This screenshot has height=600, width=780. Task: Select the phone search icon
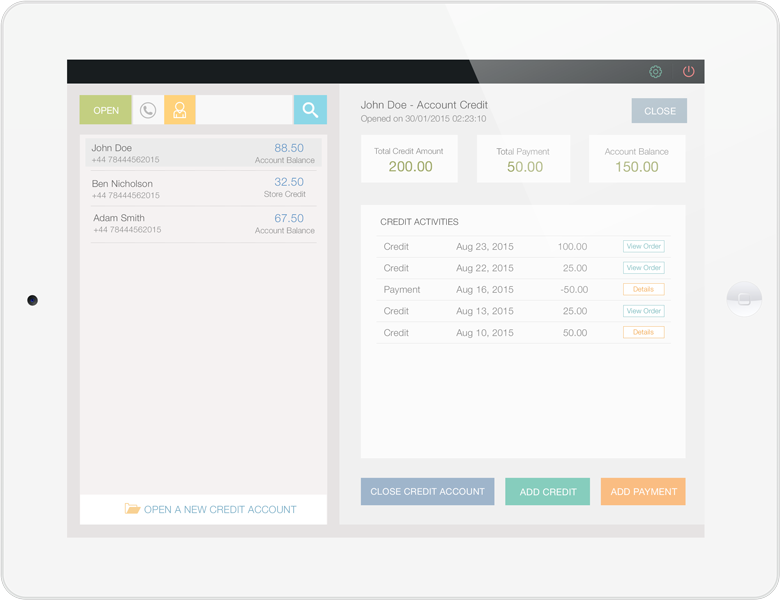[x=148, y=110]
